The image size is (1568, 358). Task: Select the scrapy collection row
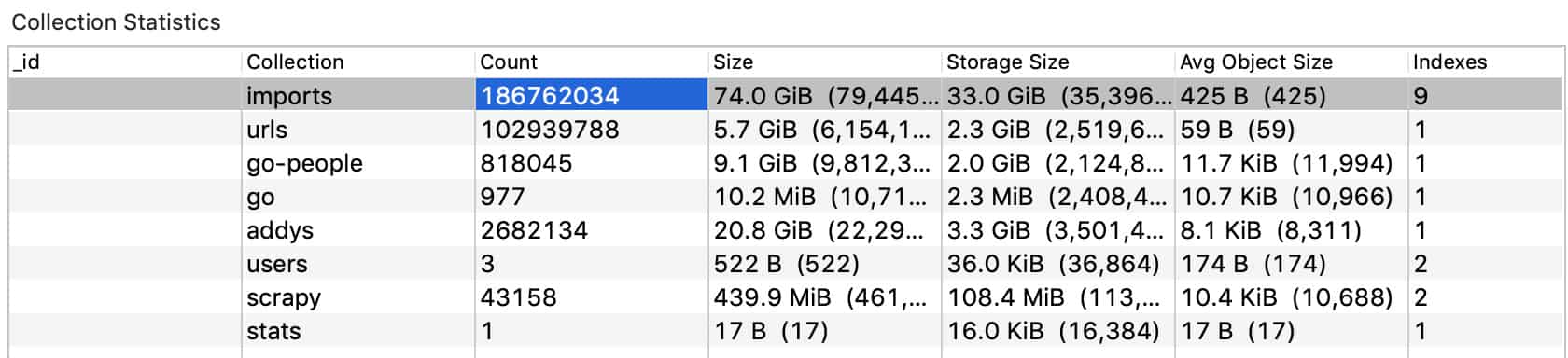point(786,296)
